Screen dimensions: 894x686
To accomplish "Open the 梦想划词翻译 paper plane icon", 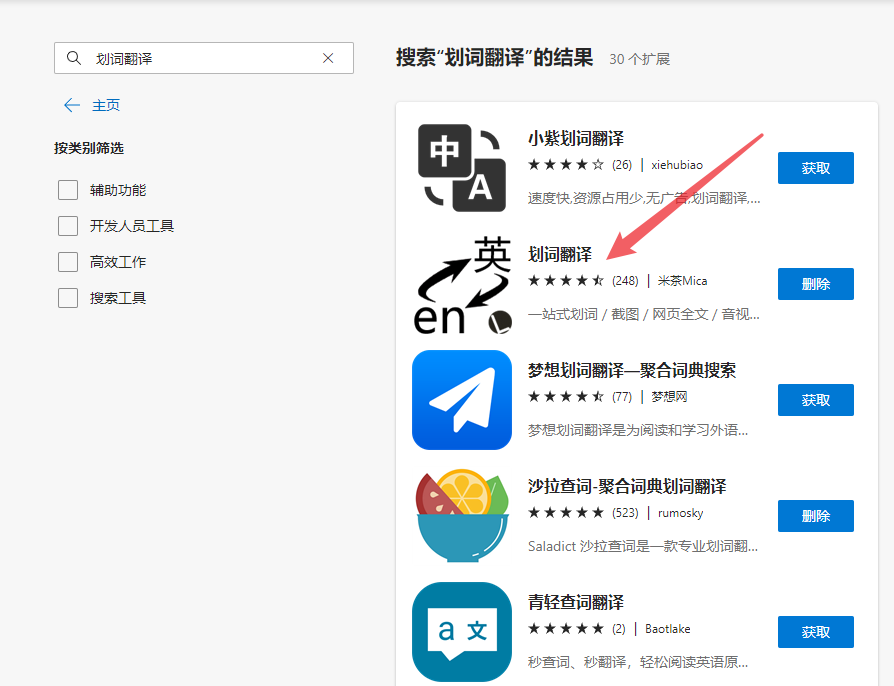I will click(462, 400).
